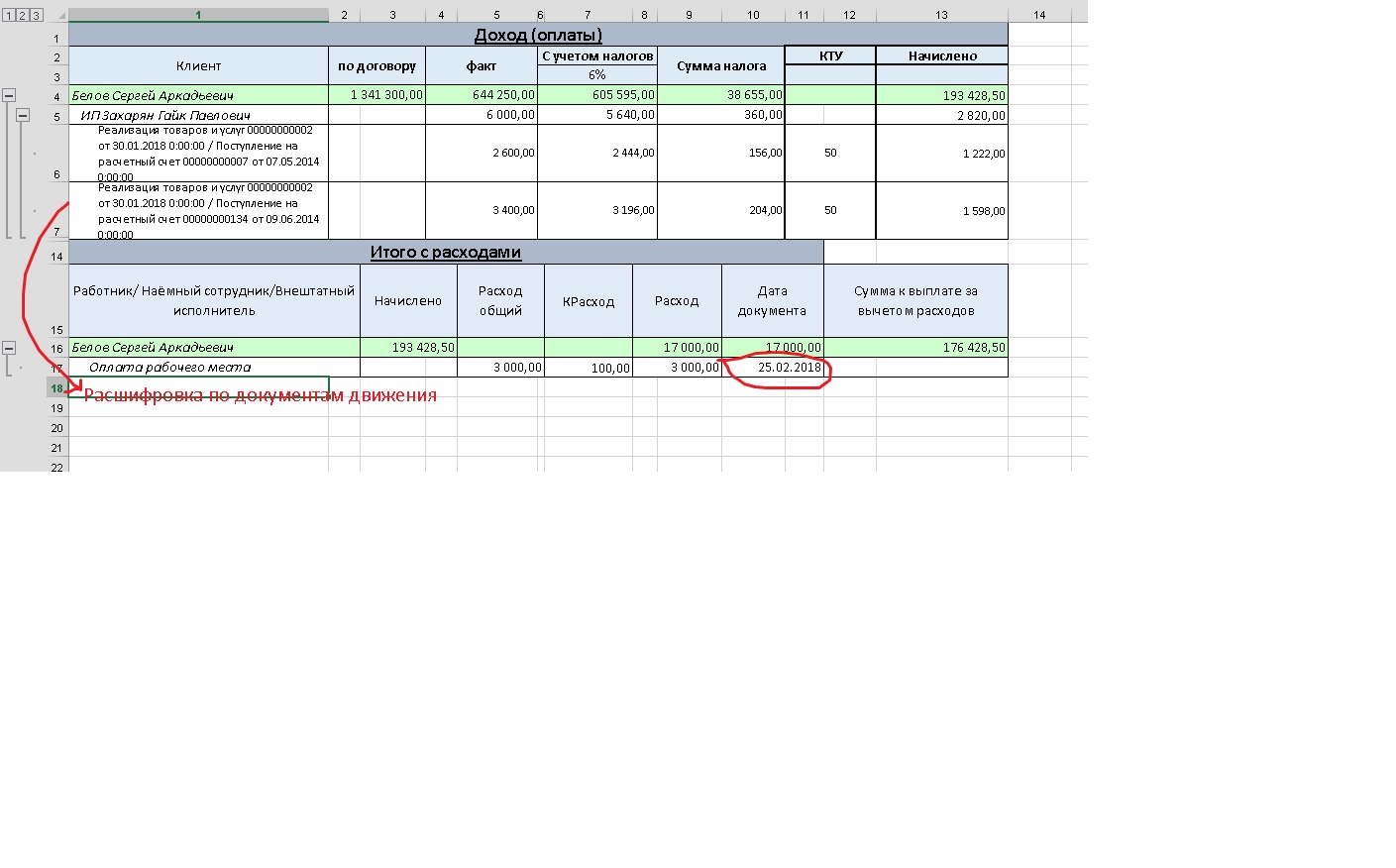The width and height of the screenshot is (1396, 868).
Task: Select the 'Клиент' header cell
Action: [x=198, y=65]
